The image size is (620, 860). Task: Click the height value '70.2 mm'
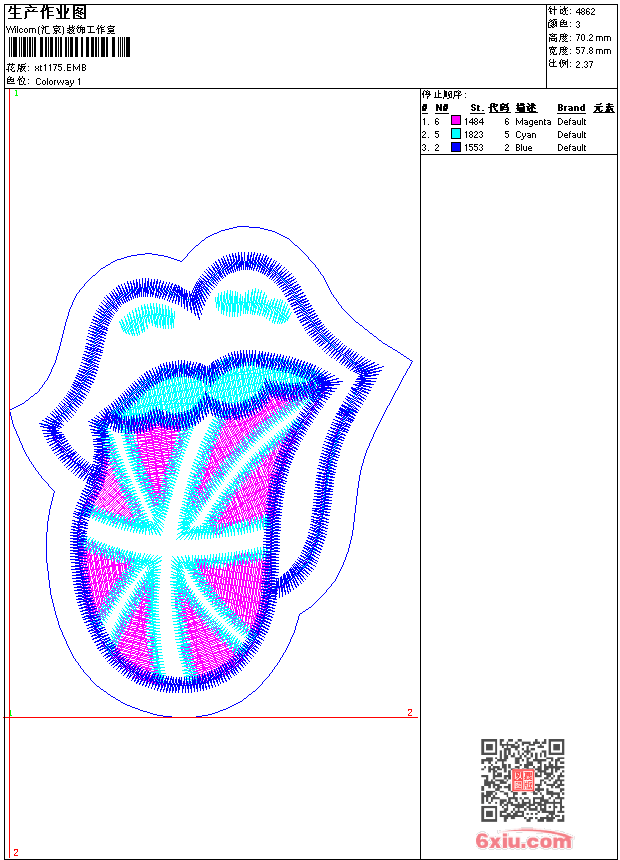point(593,38)
